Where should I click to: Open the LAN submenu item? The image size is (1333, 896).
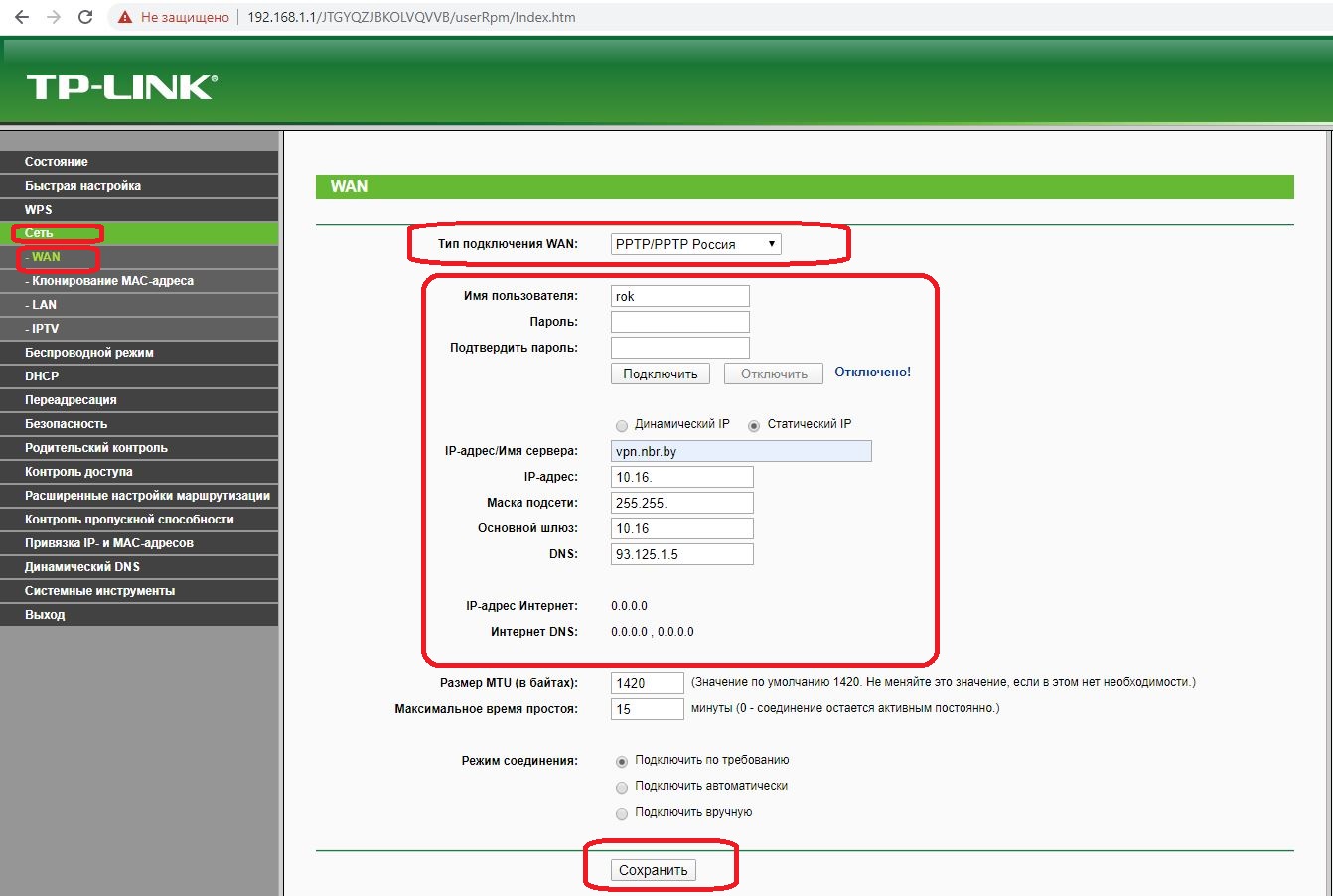coord(139,305)
